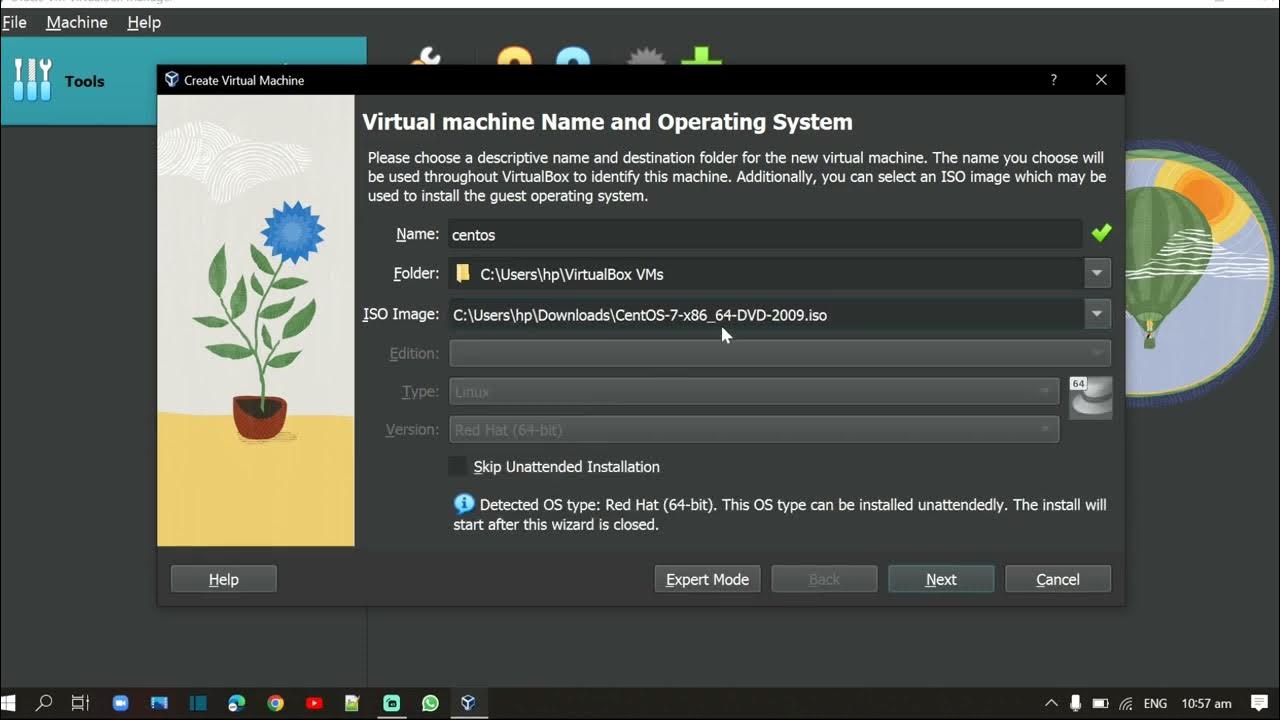Click the Create Virtual Machine title text
The height and width of the screenshot is (720, 1280).
(244, 80)
